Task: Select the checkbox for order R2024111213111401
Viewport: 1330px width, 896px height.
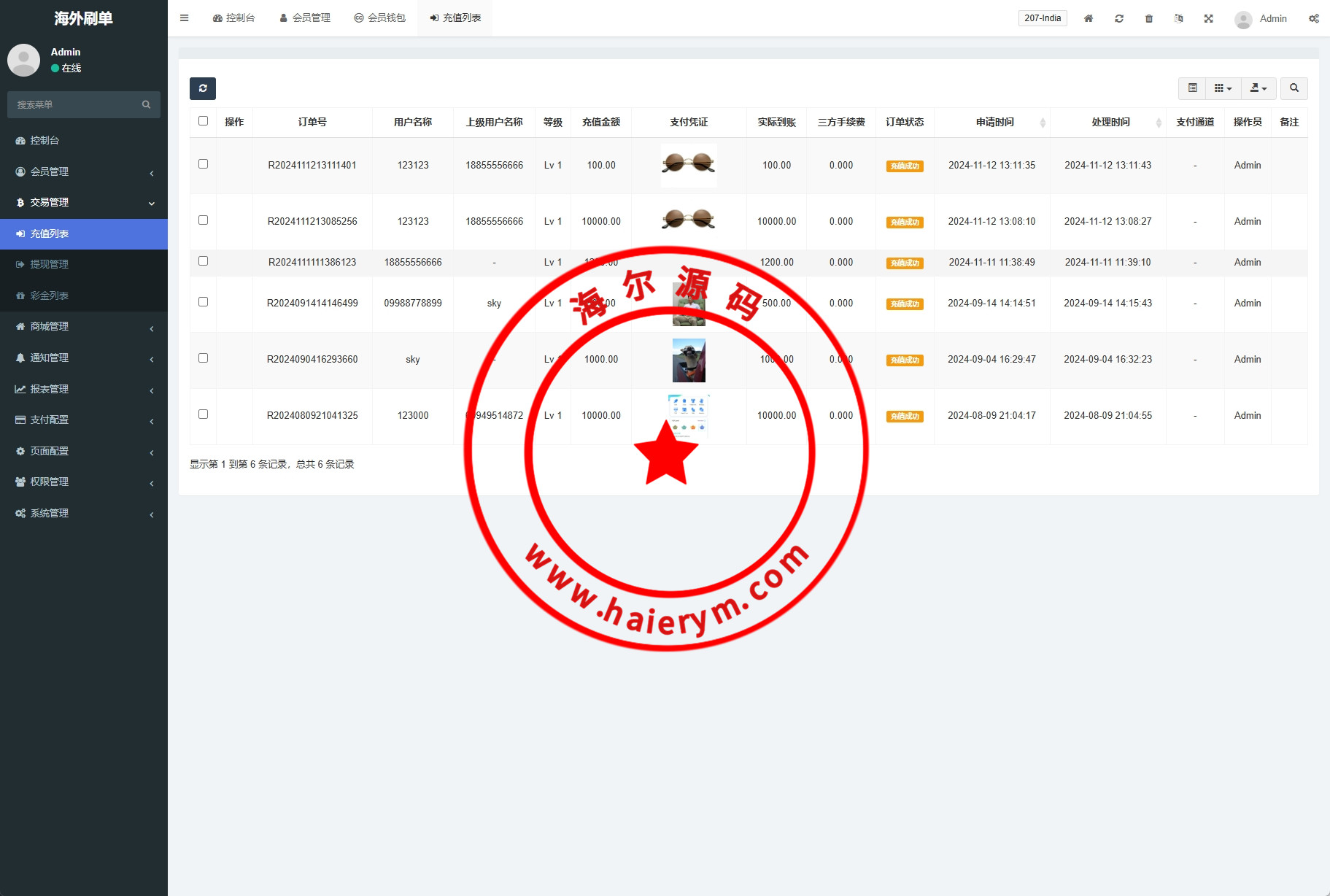Action: pyautogui.click(x=203, y=164)
